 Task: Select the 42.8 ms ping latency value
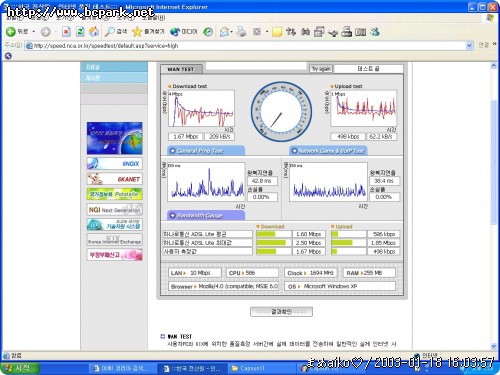click(x=262, y=181)
